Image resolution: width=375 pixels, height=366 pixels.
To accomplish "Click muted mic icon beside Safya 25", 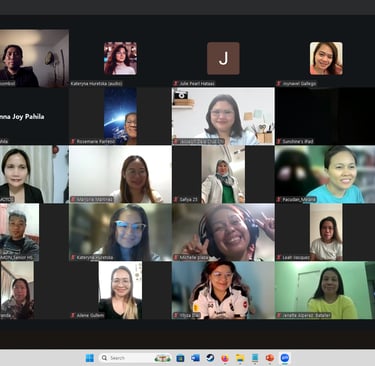I will tap(176, 199).
